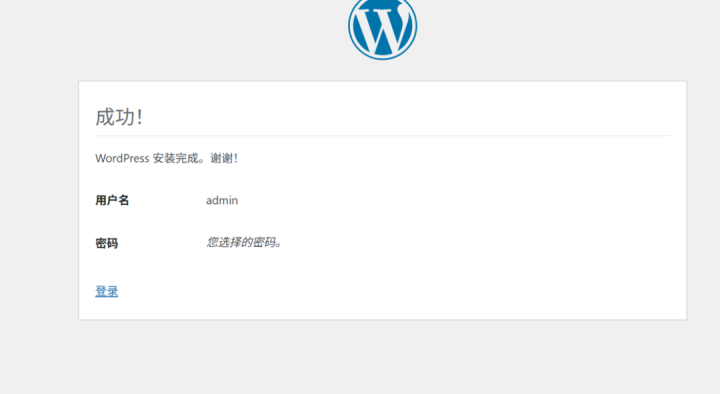This screenshot has width=720, height=394.
Task: Click the 录 character of the login link
Action: tap(112, 291)
